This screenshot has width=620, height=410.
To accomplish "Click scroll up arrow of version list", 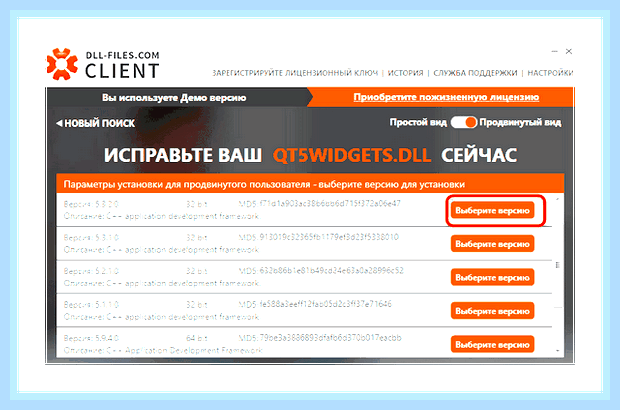I will pyautogui.click(x=558, y=199).
